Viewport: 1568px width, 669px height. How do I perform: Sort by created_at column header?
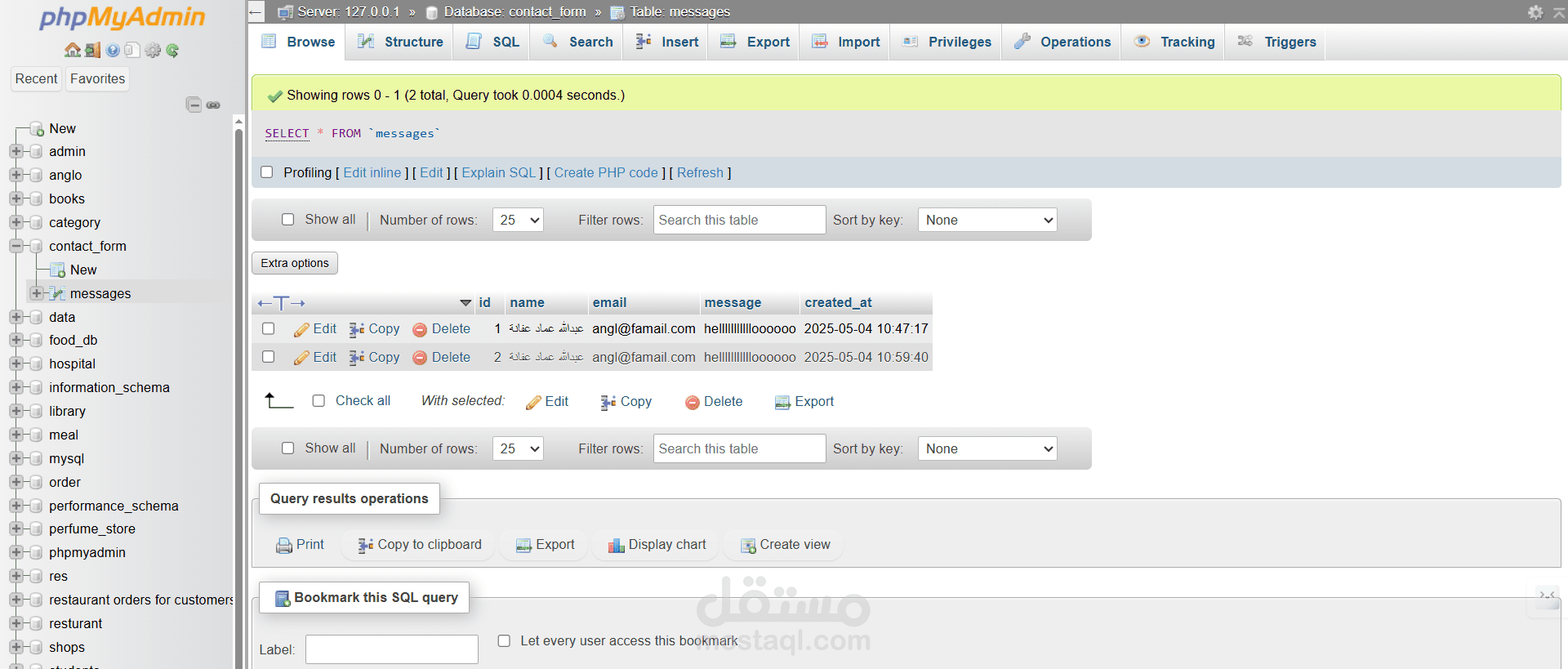838,303
